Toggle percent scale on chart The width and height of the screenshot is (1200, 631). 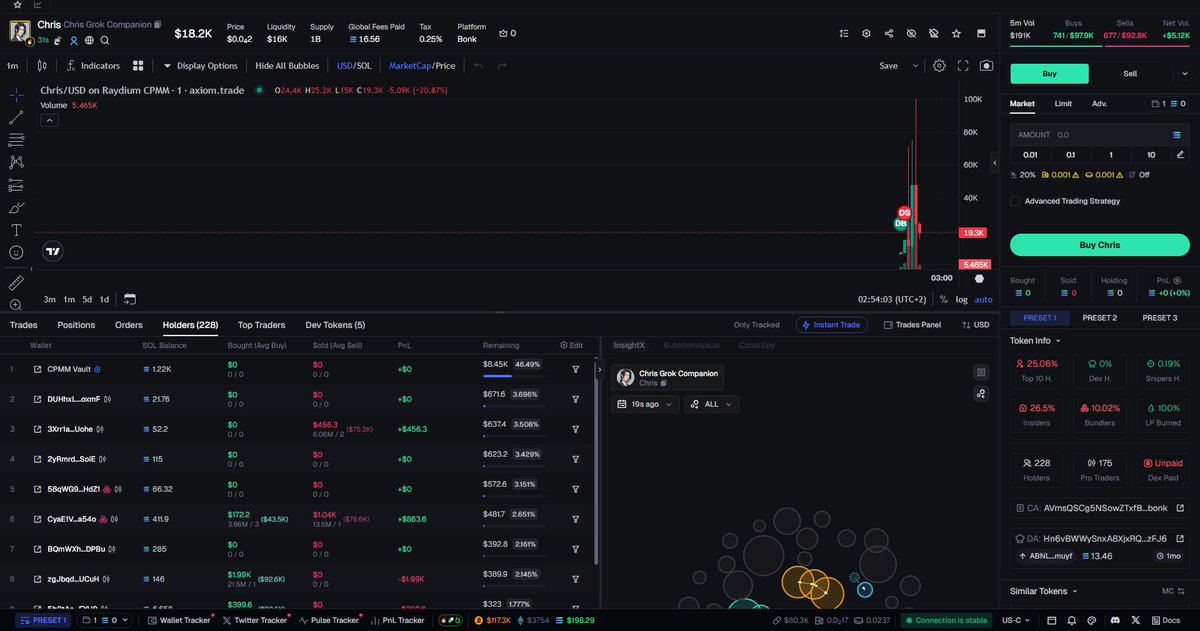point(943,299)
